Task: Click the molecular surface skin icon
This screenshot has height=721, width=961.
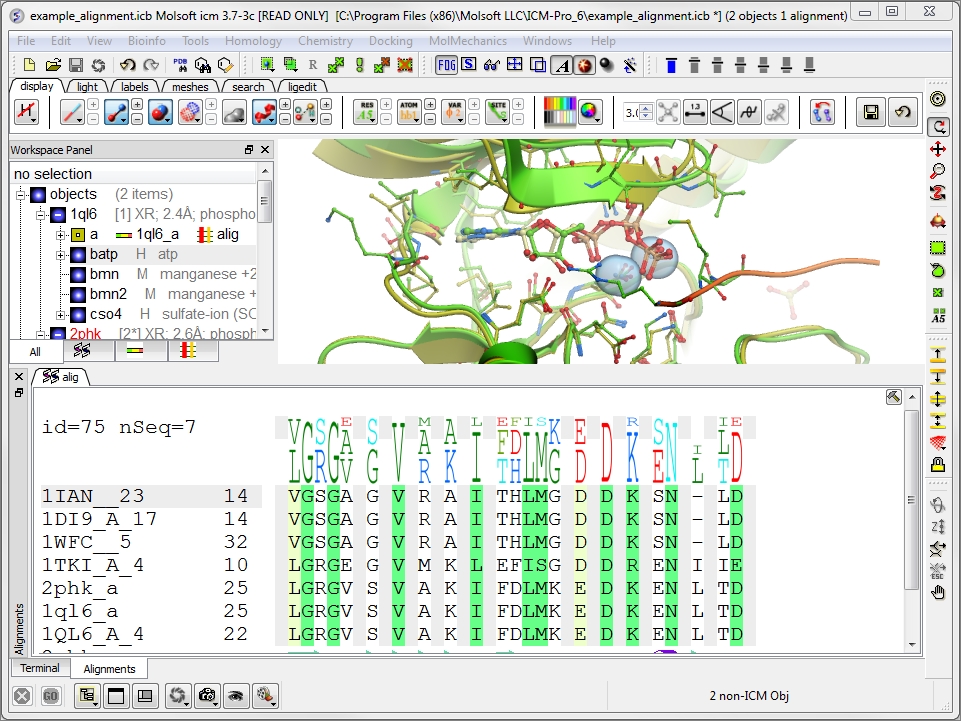Action: click(x=234, y=112)
